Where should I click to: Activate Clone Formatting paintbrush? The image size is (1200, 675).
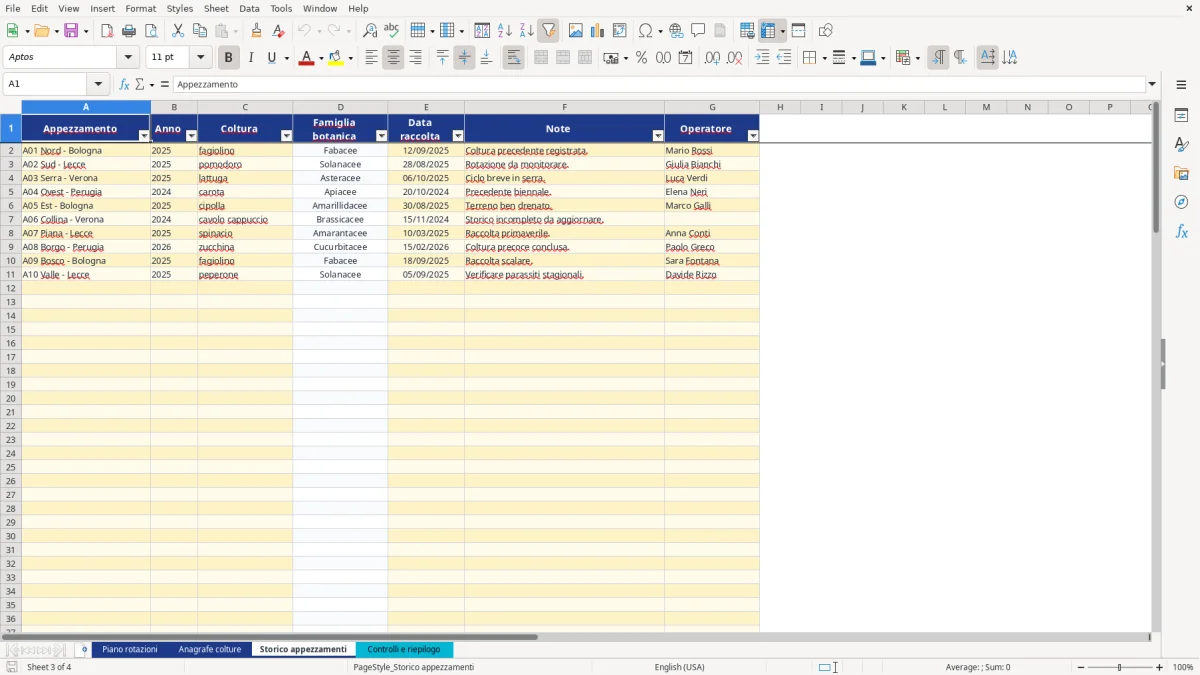[257, 31]
